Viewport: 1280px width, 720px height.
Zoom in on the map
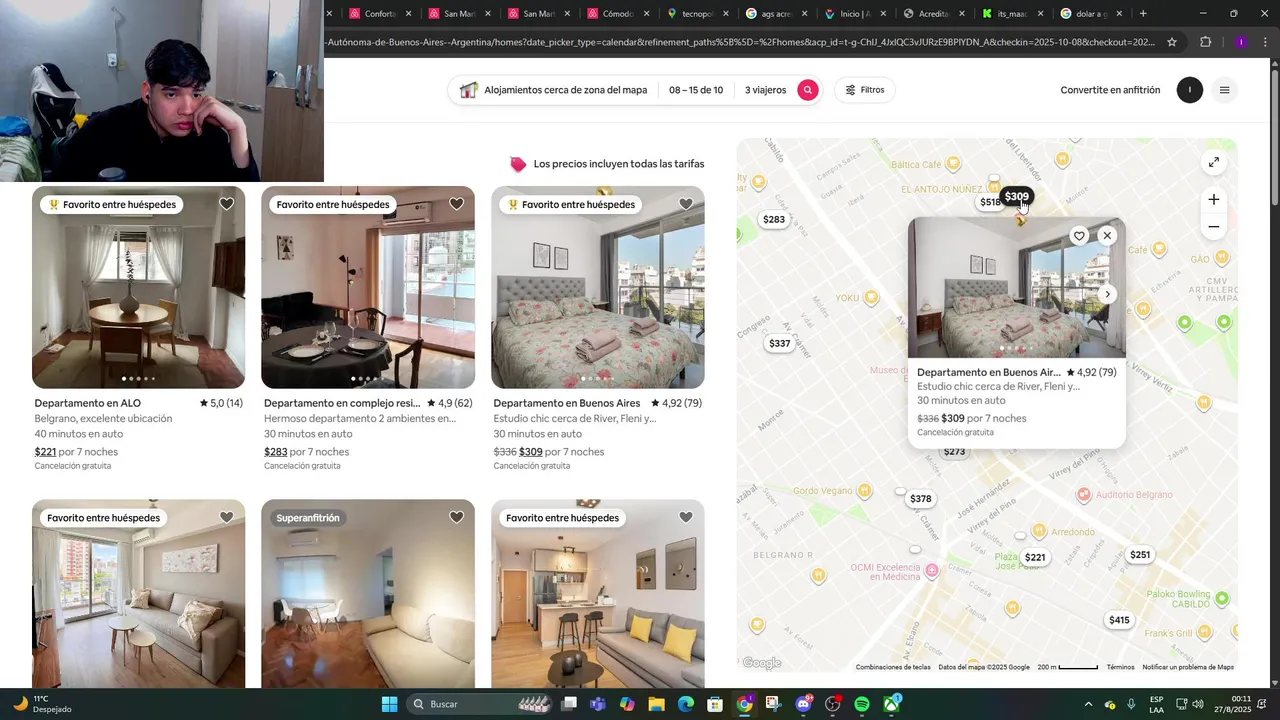pos(1213,200)
